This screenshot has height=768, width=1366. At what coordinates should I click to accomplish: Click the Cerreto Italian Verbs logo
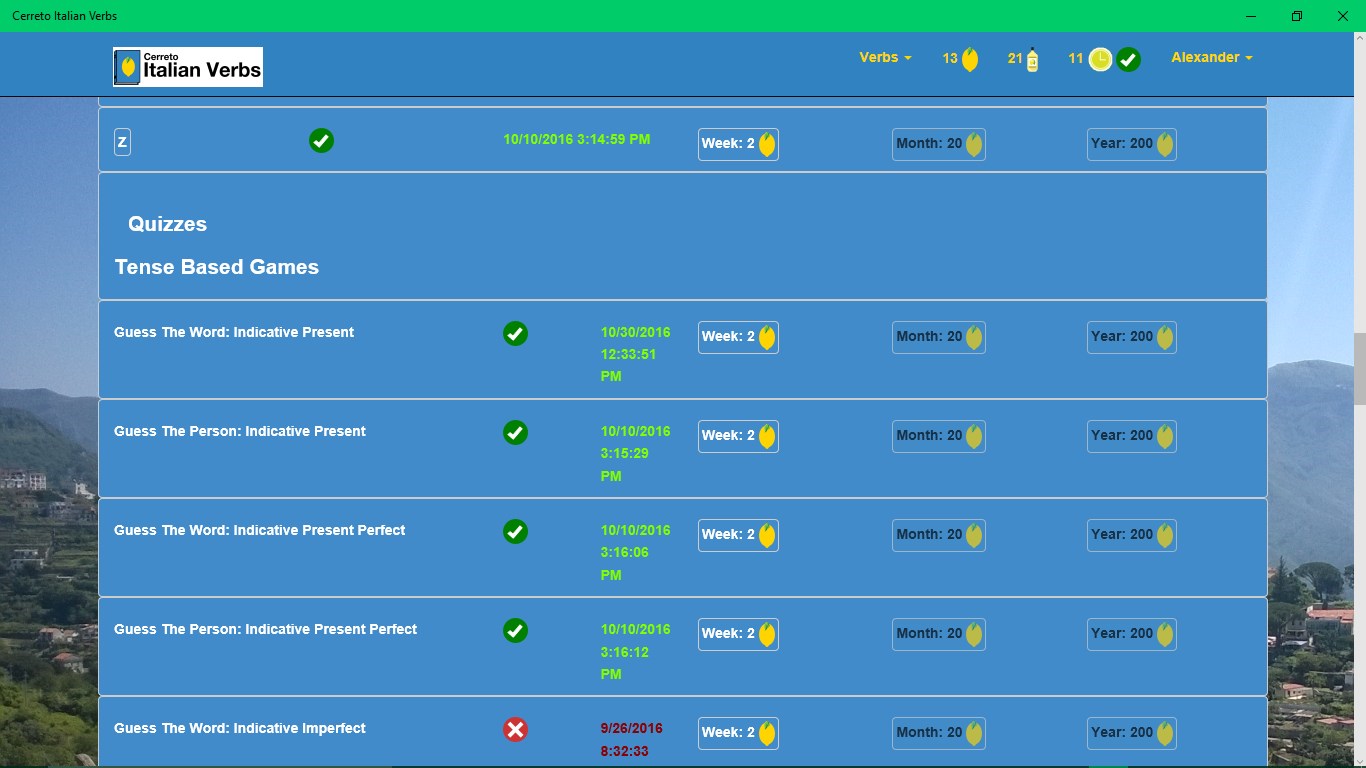click(x=188, y=67)
